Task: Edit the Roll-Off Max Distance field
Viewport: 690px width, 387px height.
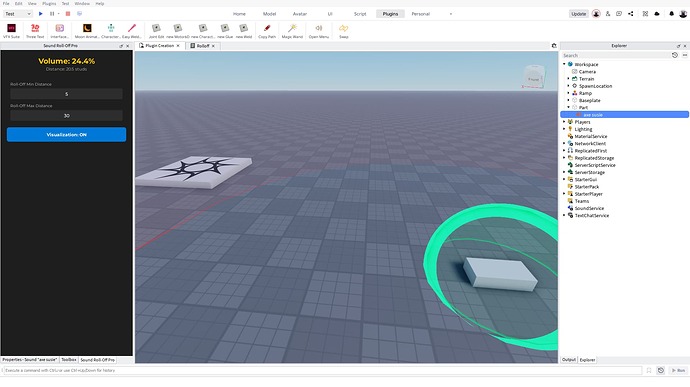Action: coord(66,115)
